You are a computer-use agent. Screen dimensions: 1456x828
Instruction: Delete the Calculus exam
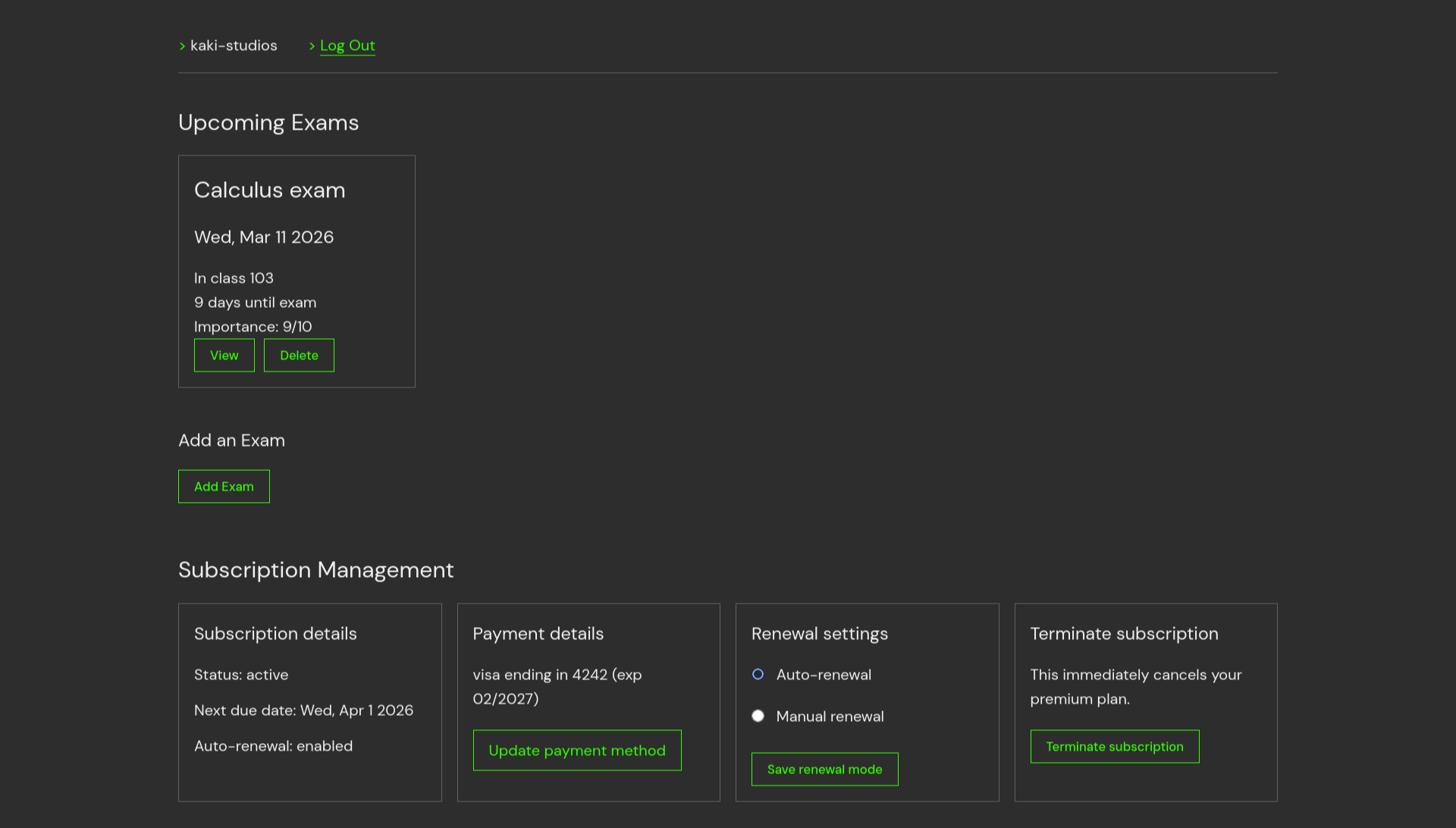(x=299, y=355)
